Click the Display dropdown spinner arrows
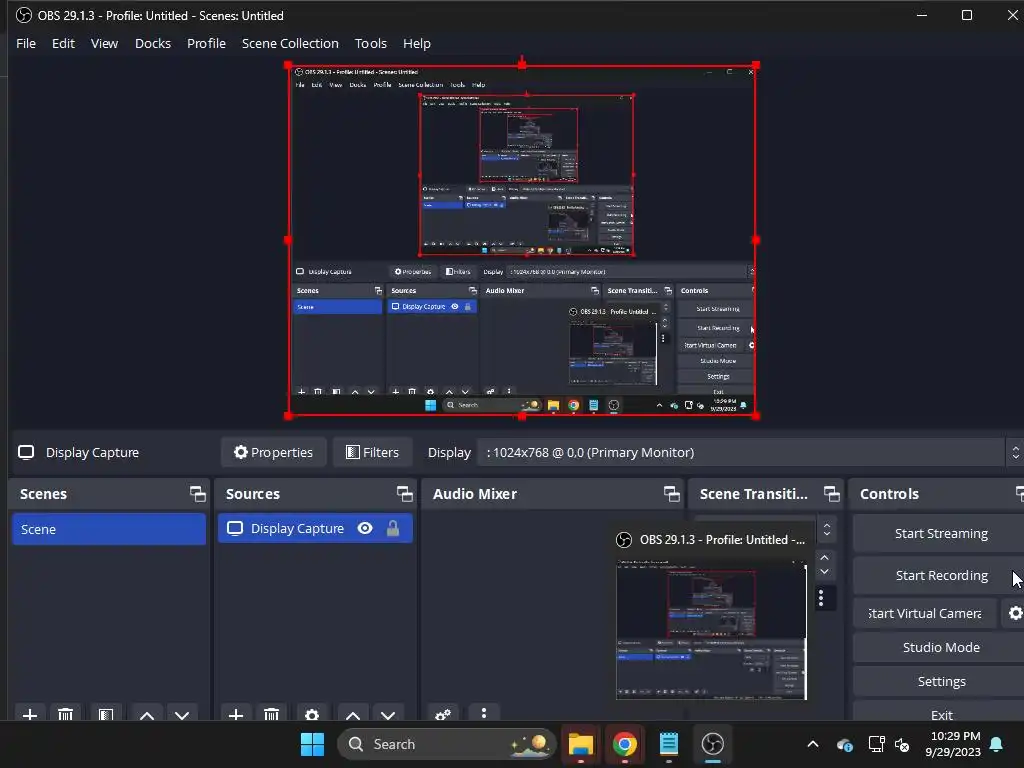 click(1015, 452)
